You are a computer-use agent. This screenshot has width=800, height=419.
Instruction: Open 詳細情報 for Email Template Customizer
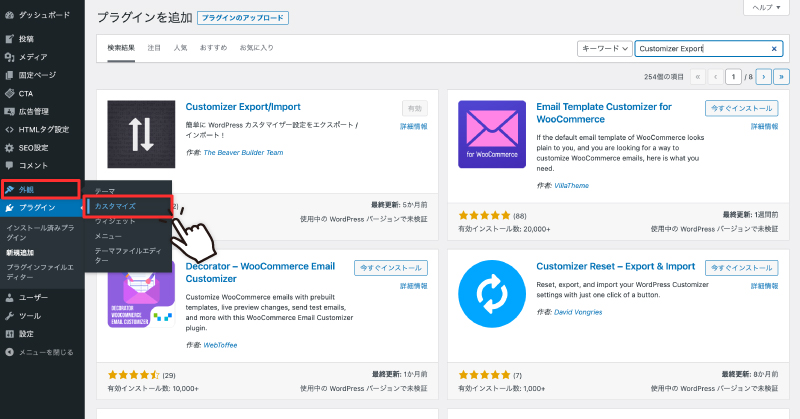click(764, 126)
